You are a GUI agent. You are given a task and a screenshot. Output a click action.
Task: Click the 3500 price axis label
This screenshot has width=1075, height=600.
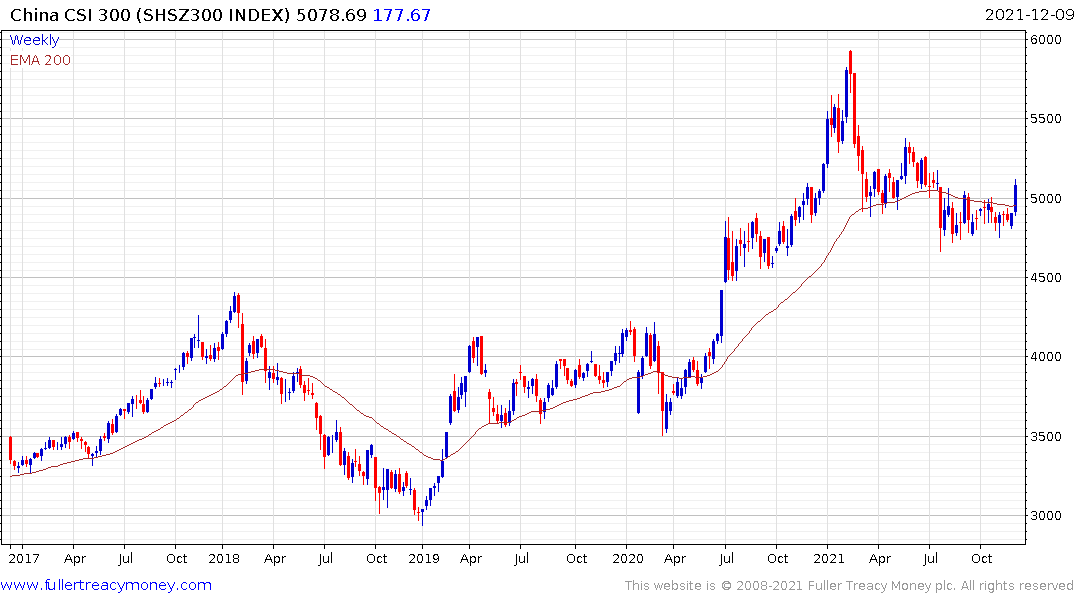pos(1046,436)
